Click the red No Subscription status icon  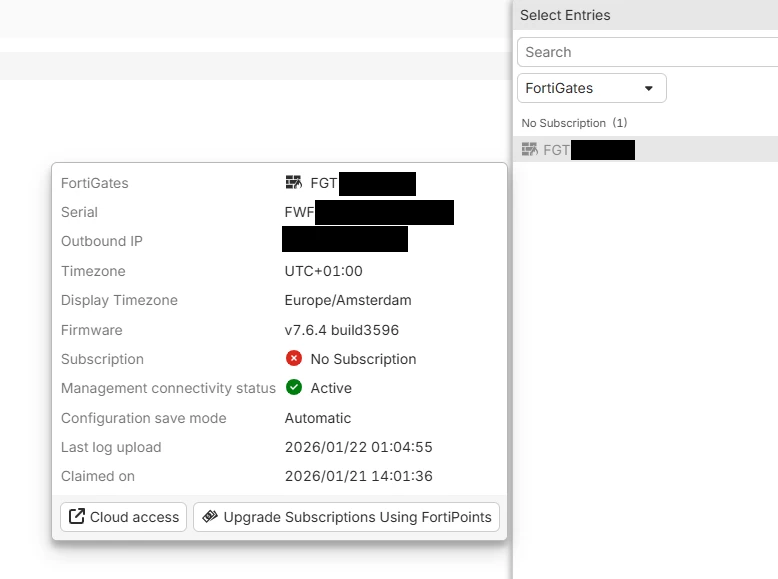294,358
